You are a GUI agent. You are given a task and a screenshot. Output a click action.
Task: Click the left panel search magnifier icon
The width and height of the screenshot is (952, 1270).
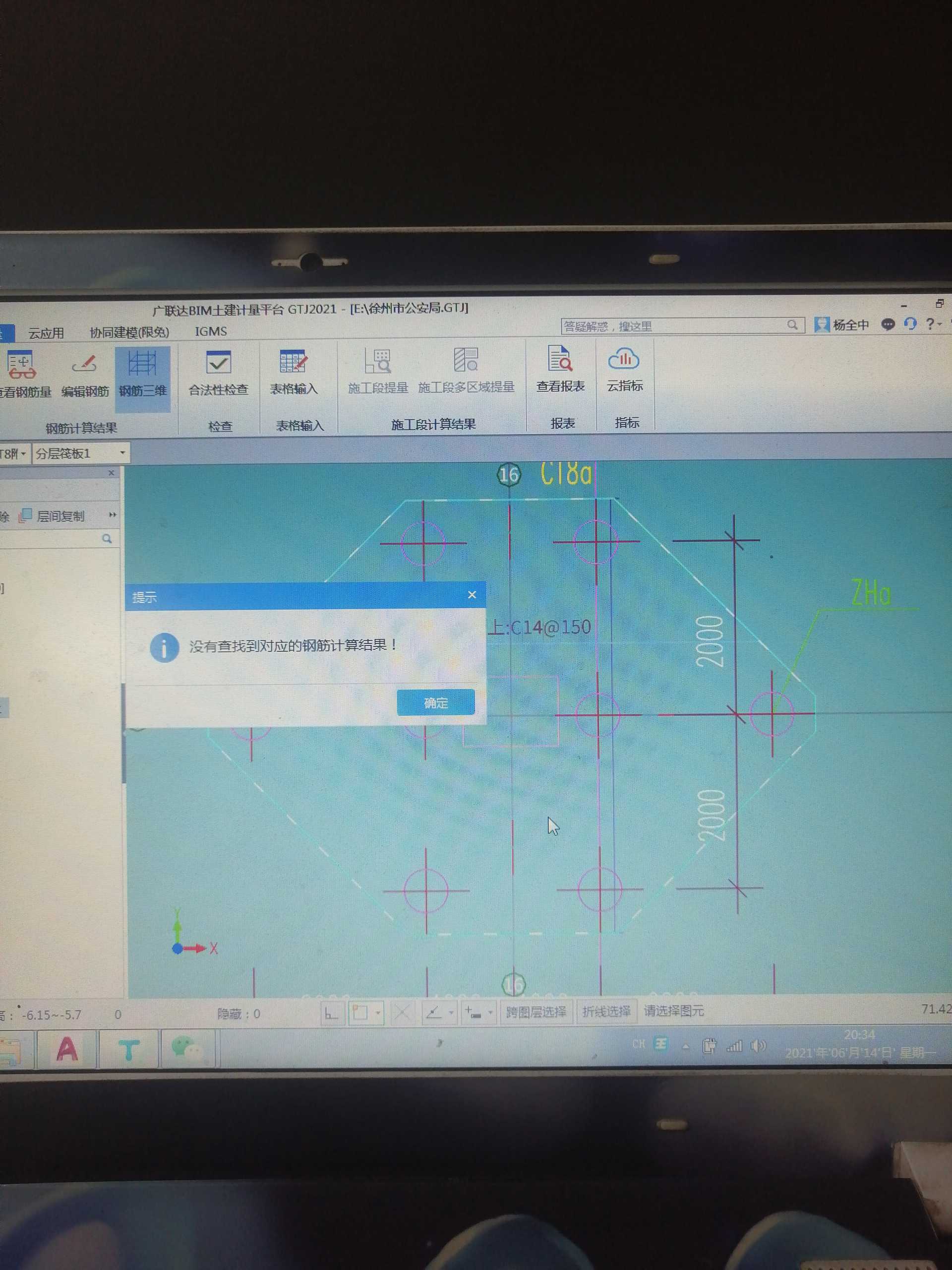click(x=107, y=539)
